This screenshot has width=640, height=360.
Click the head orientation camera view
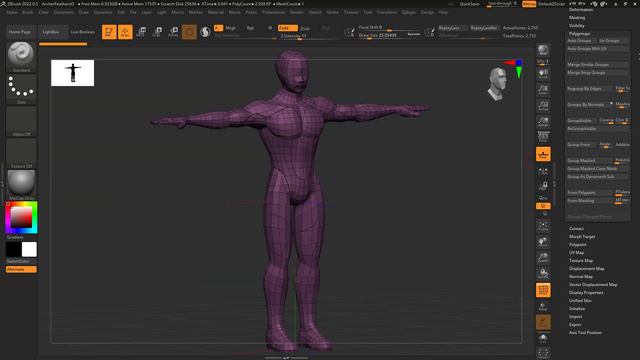click(x=497, y=84)
